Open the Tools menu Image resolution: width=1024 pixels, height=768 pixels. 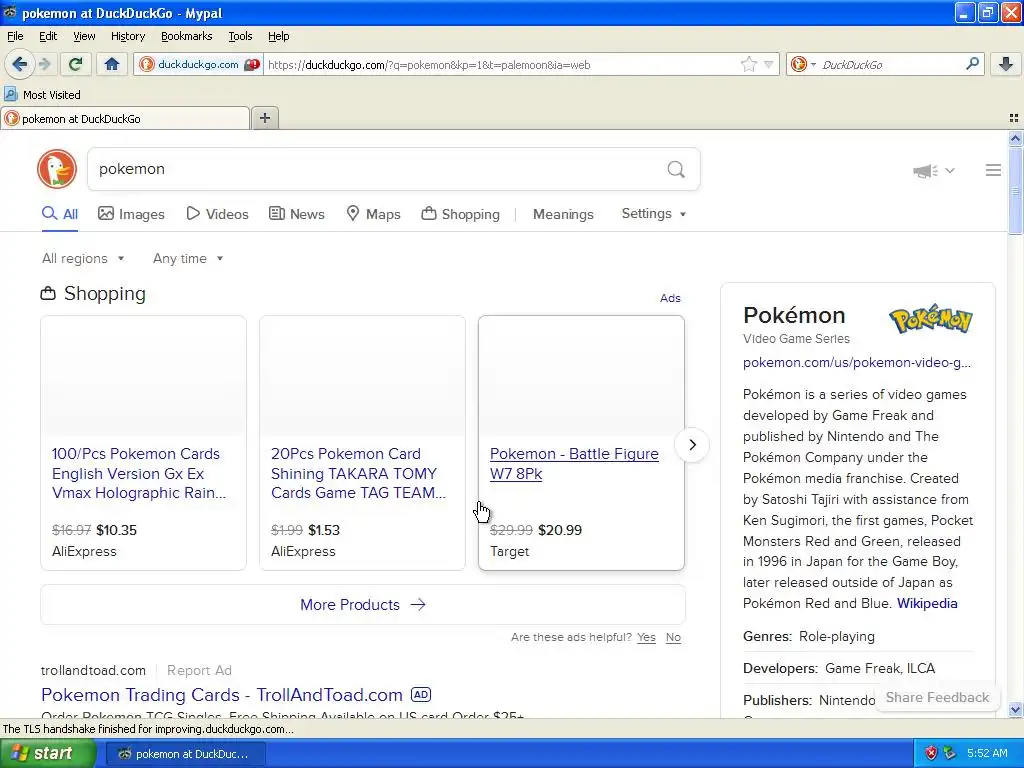[x=240, y=36]
